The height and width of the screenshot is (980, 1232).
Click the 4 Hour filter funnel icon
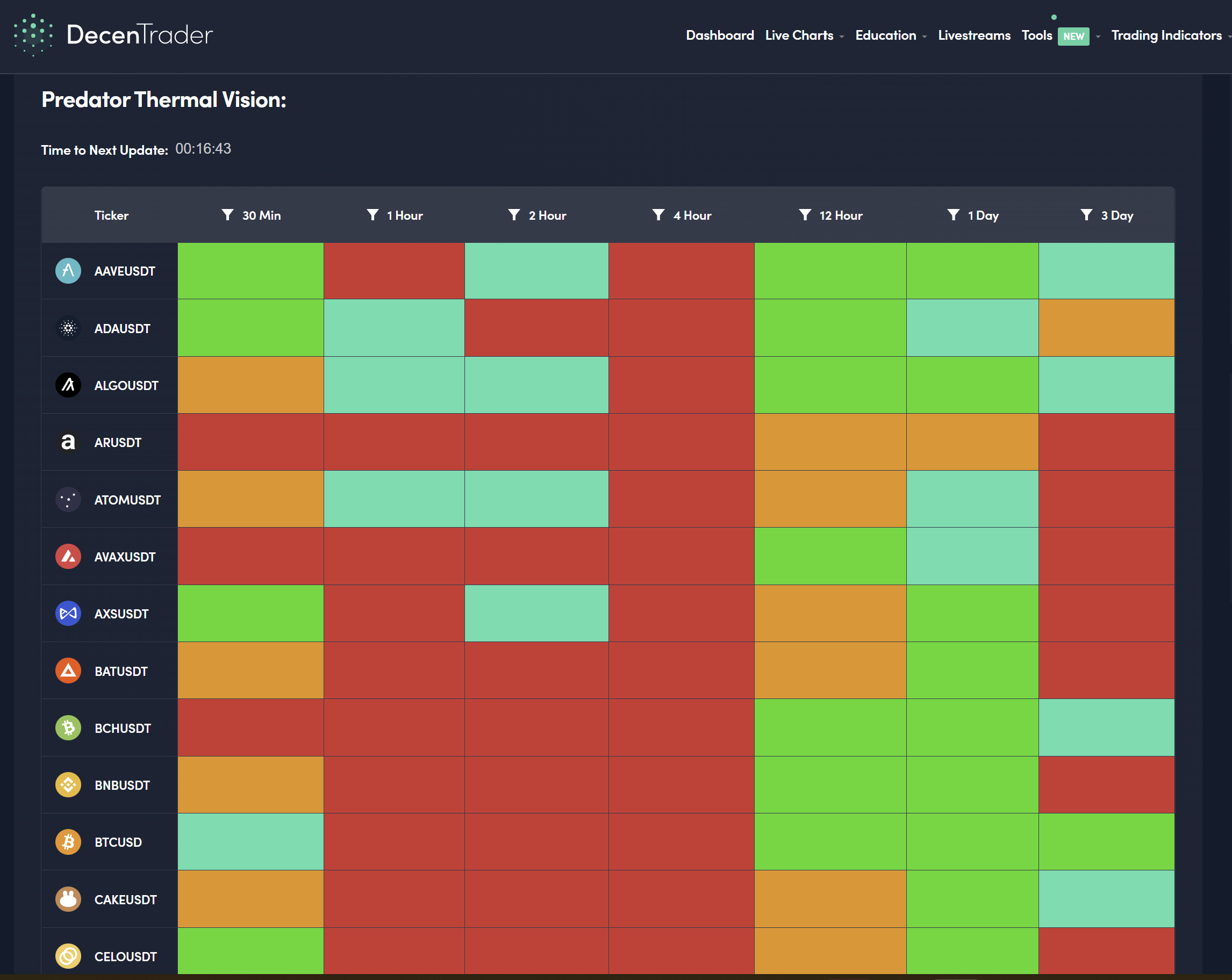pyautogui.click(x=658, y=215)
